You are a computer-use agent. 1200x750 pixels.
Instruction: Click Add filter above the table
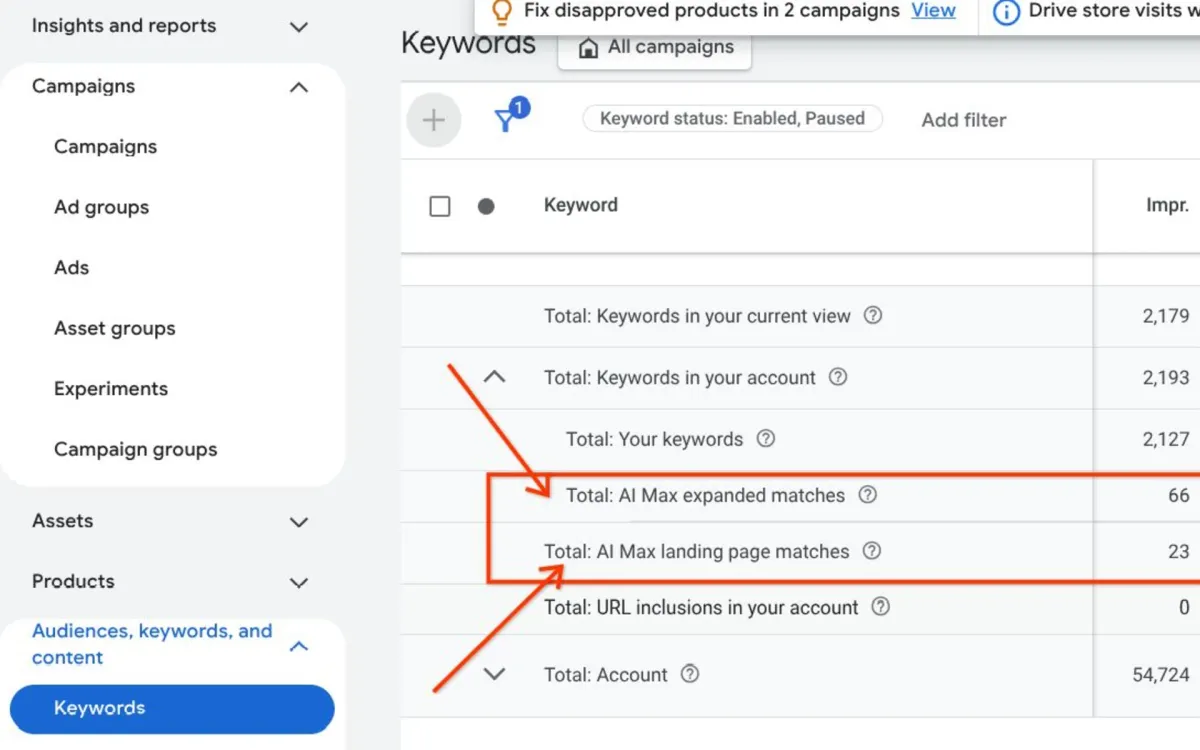(x=963, y=119)
